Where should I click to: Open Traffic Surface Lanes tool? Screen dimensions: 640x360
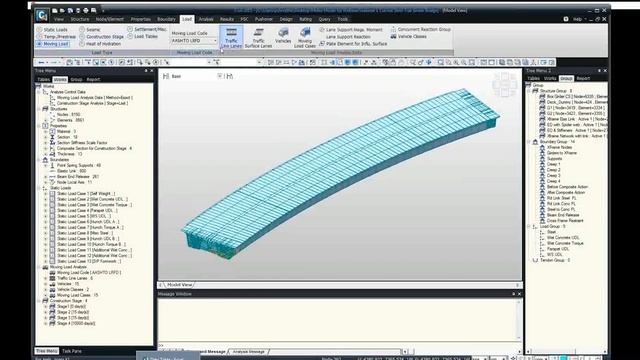(x=258, y=38)
